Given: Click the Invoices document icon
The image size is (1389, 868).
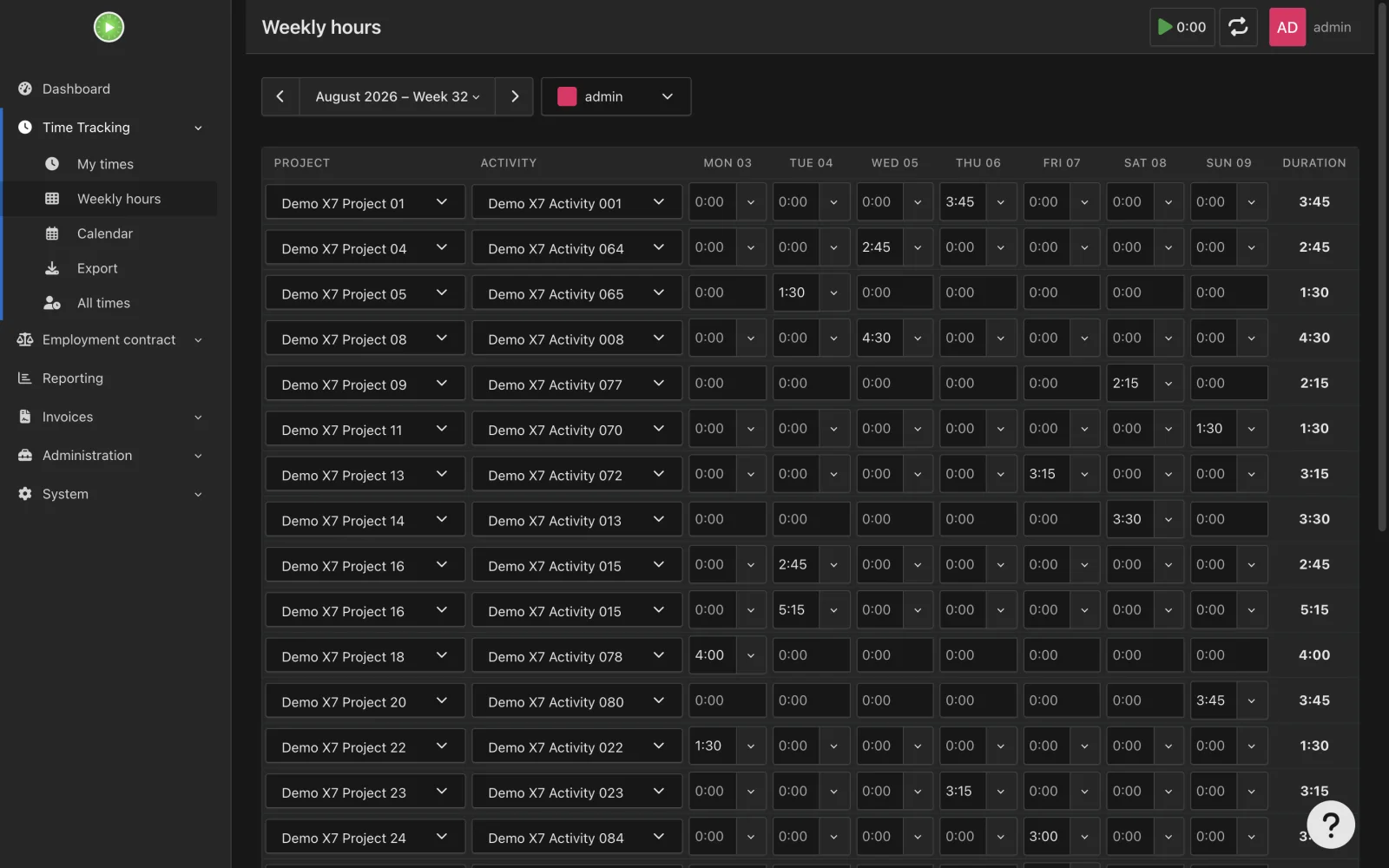Looking at the screenshot, I should 25,417.
